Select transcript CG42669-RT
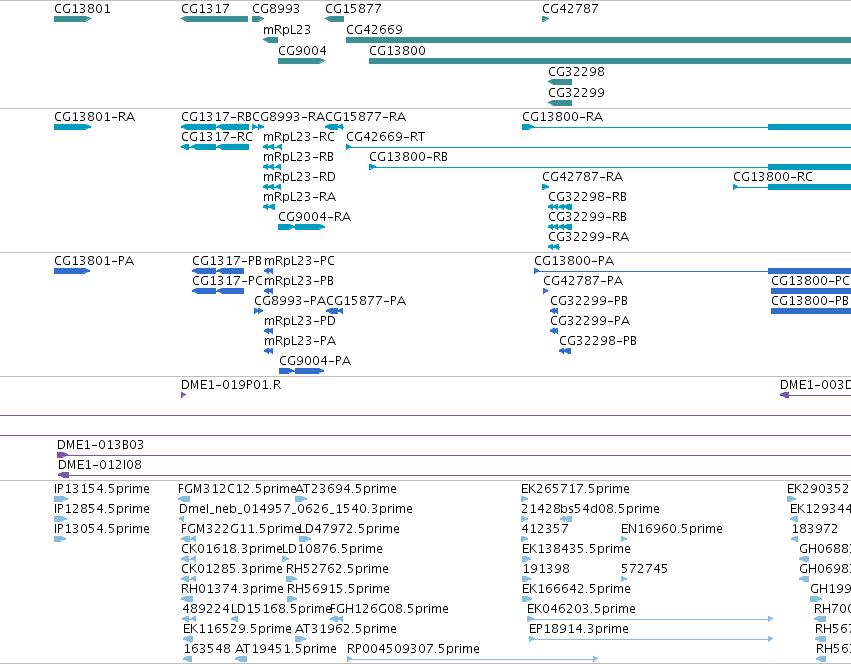Image resolution: width=851 pixels, height=664 pixels. [x=386, y=137]
